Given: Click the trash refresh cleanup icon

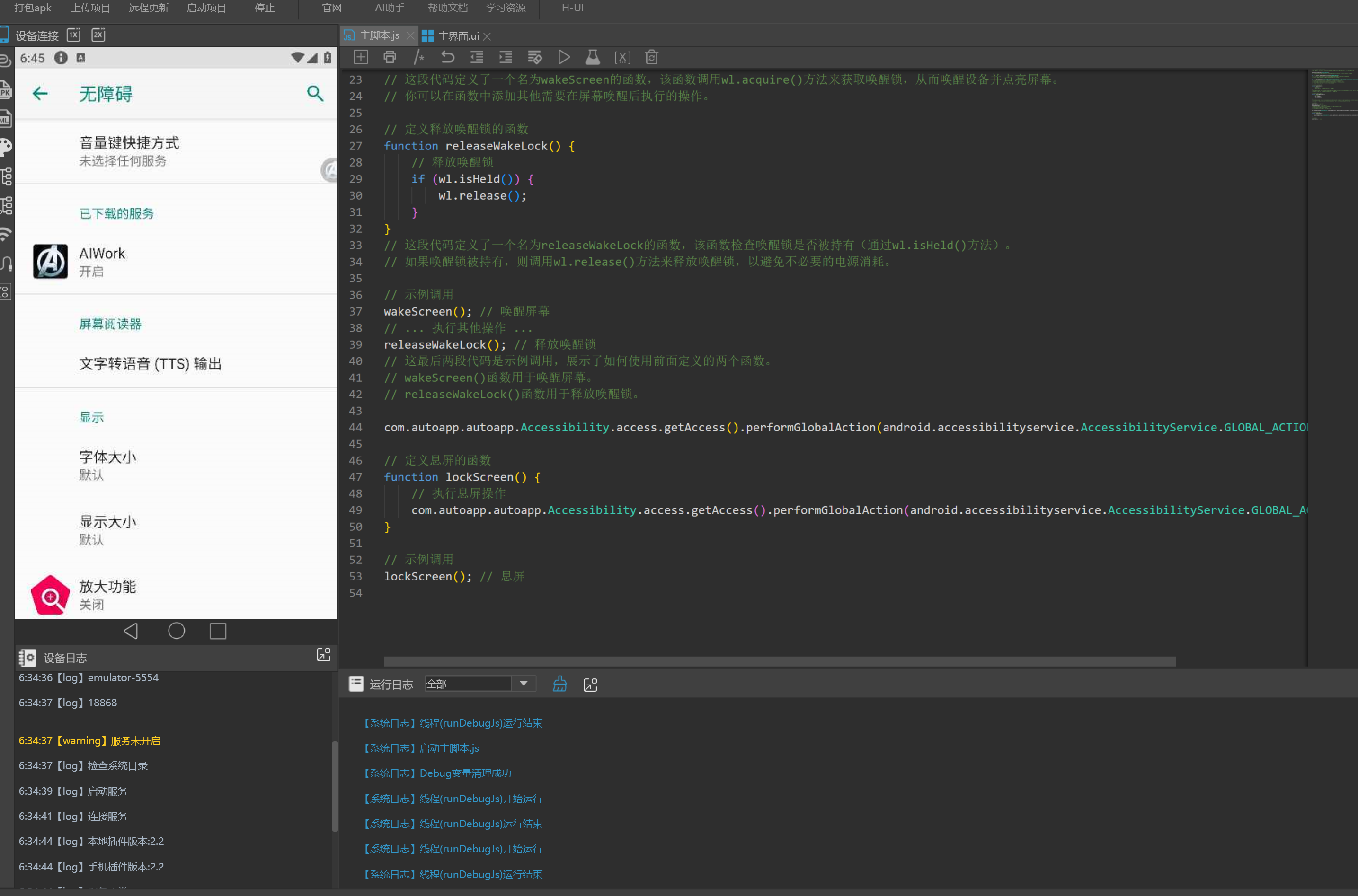Looking at the screenshot, I should (x=651, y=57).
